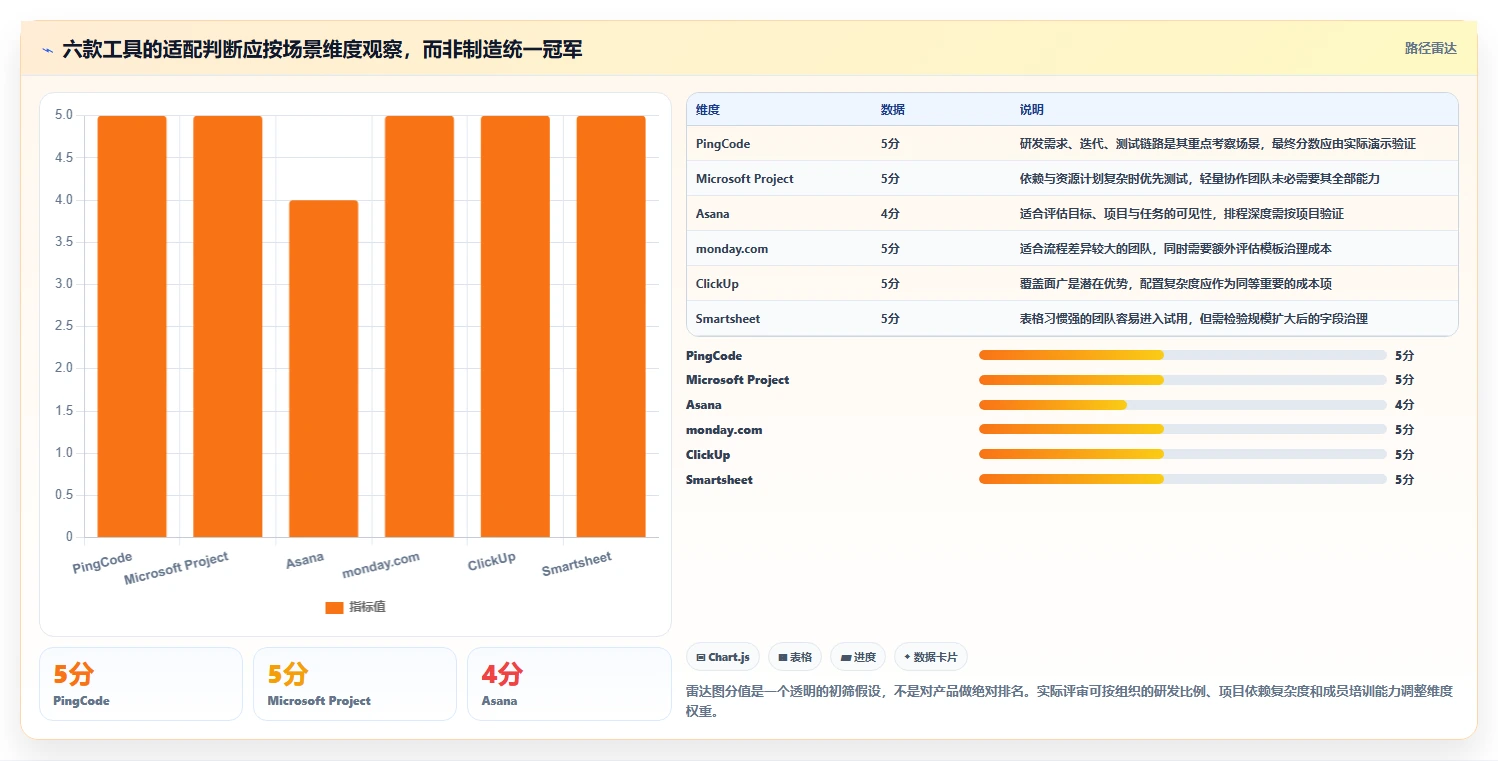Click the PingCode bar in the chart
Screen dimensions: 1498x761
132,327
